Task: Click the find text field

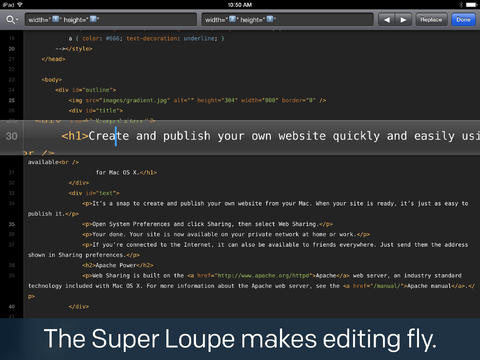Action: 111,20
